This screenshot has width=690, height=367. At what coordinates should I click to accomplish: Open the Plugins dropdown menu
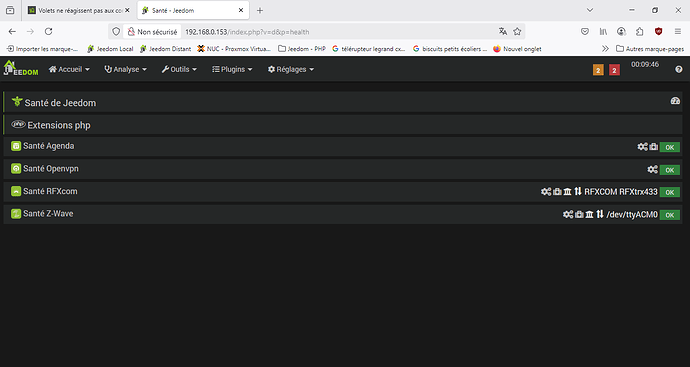click(232, 69)
